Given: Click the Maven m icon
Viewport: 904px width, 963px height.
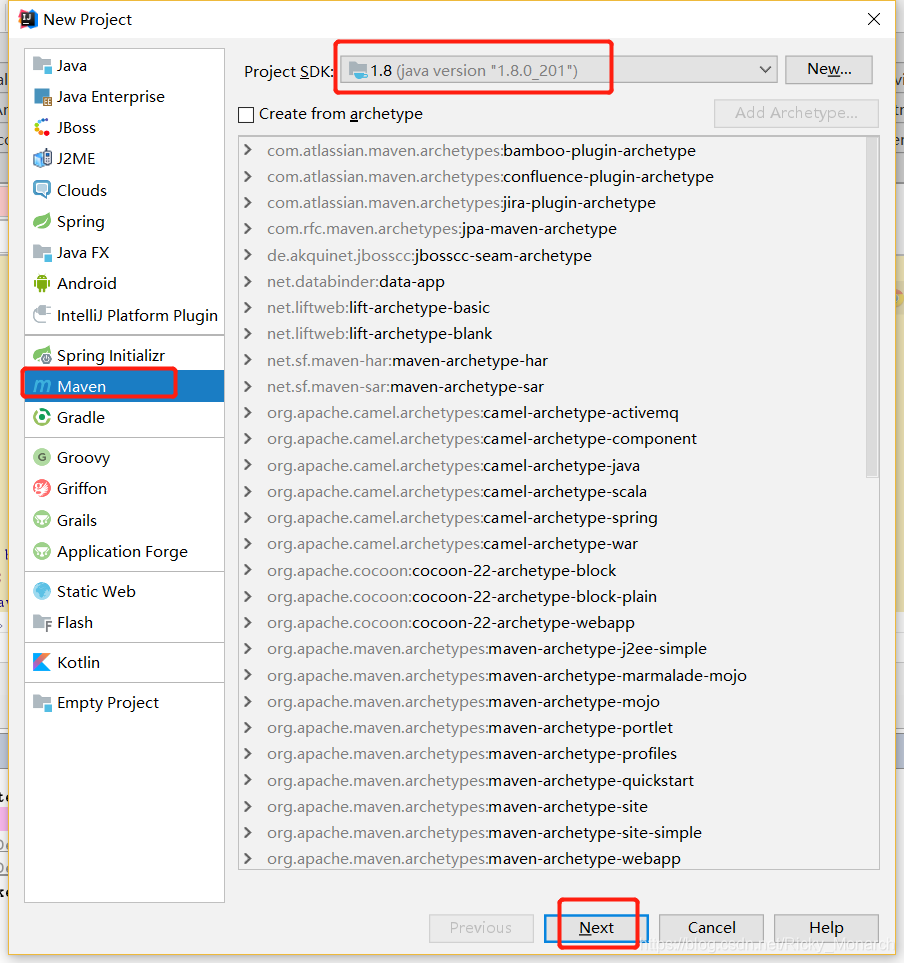Looking at the screenshot, I should (x=42, y=386).
